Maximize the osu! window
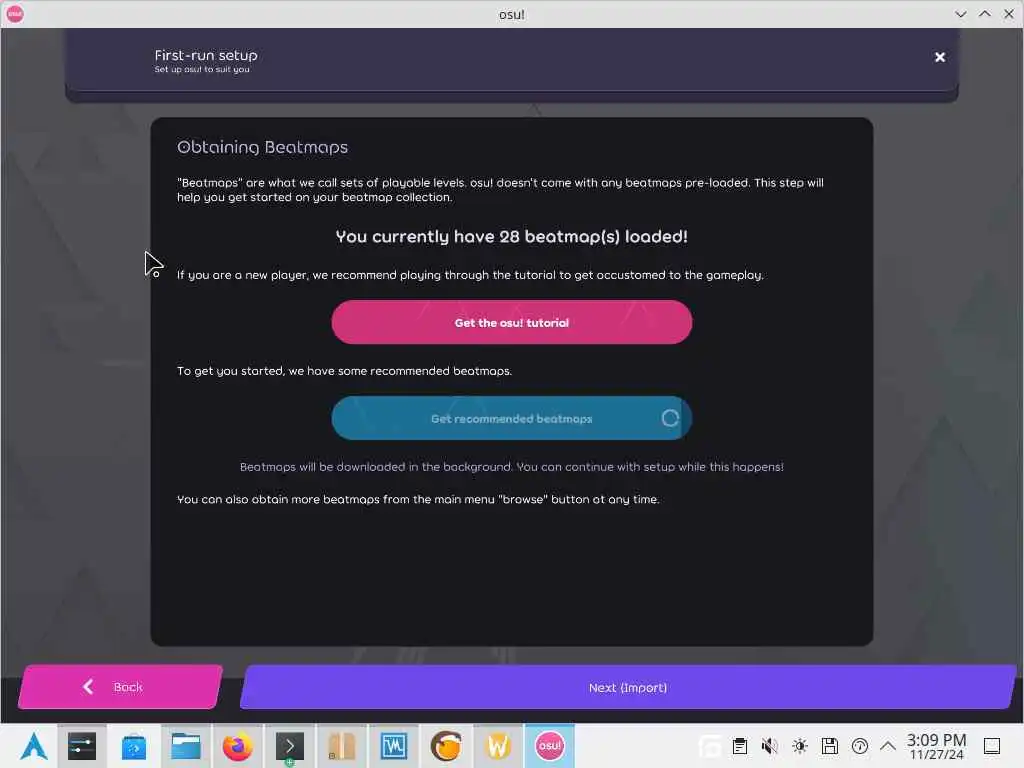The width and height of the screenshot is (1024, 768). coord(985,14)
